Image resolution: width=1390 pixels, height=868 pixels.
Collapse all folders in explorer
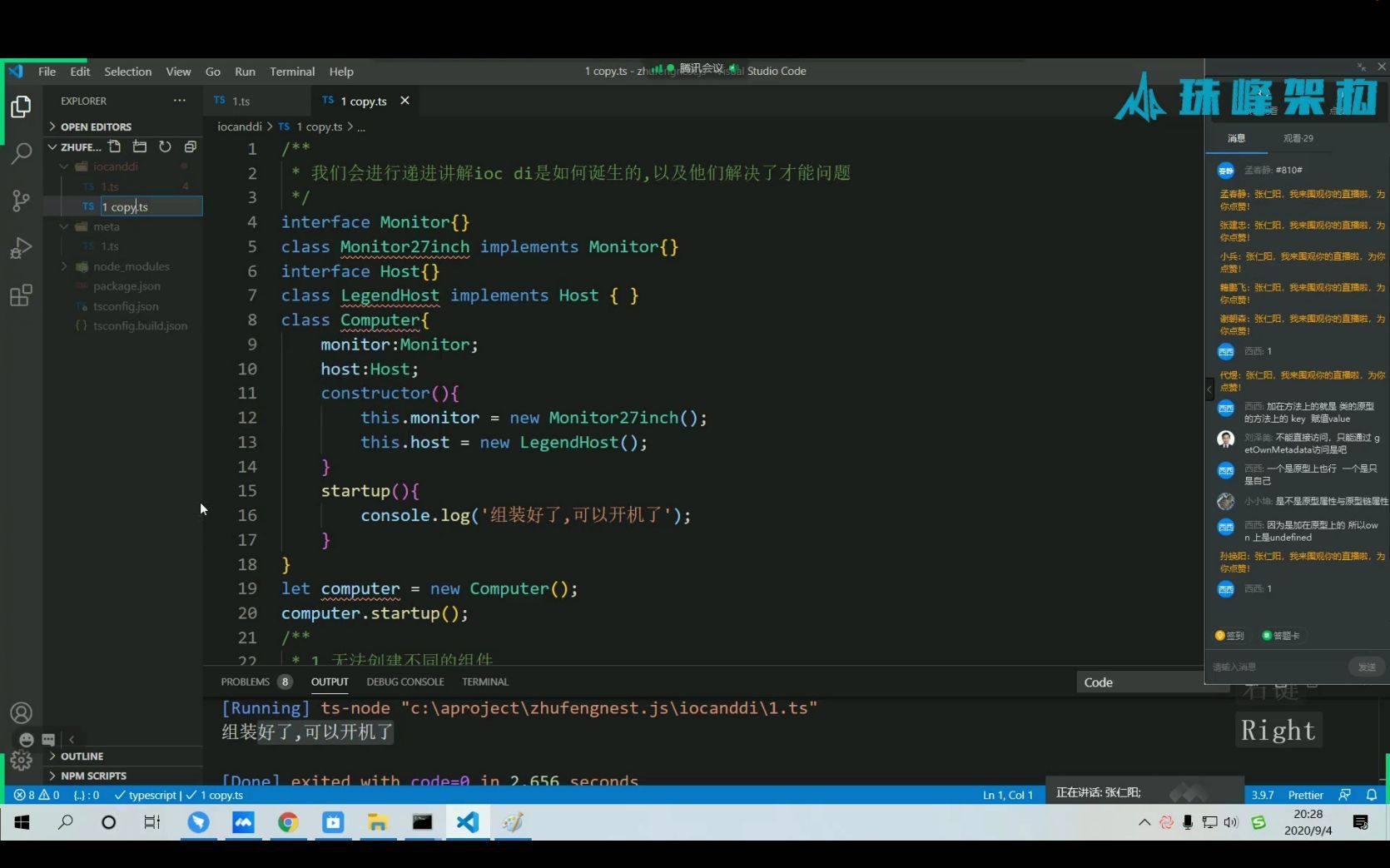pos(190,146)
